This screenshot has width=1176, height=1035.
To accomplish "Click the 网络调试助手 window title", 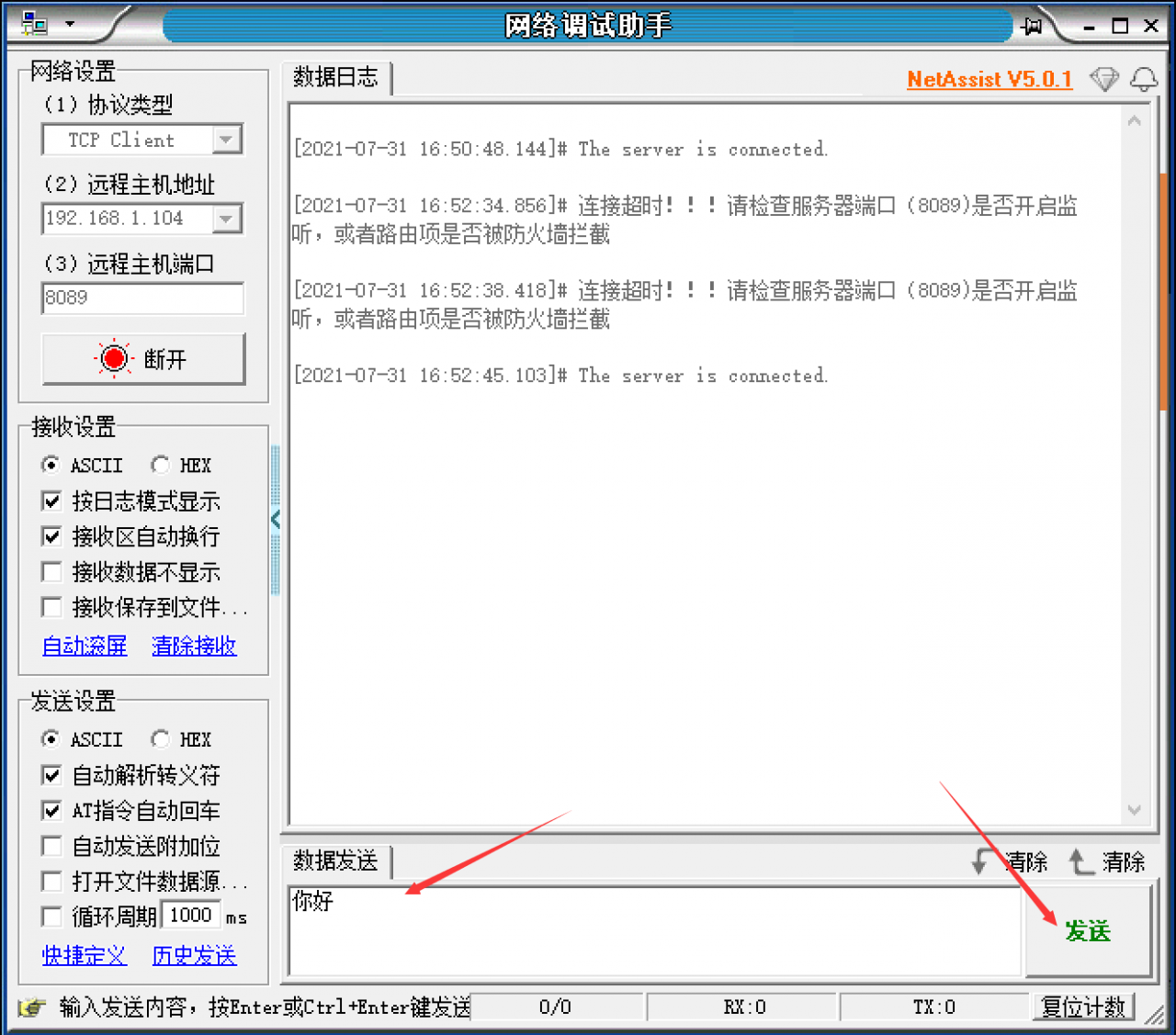I will click(588, 25).
